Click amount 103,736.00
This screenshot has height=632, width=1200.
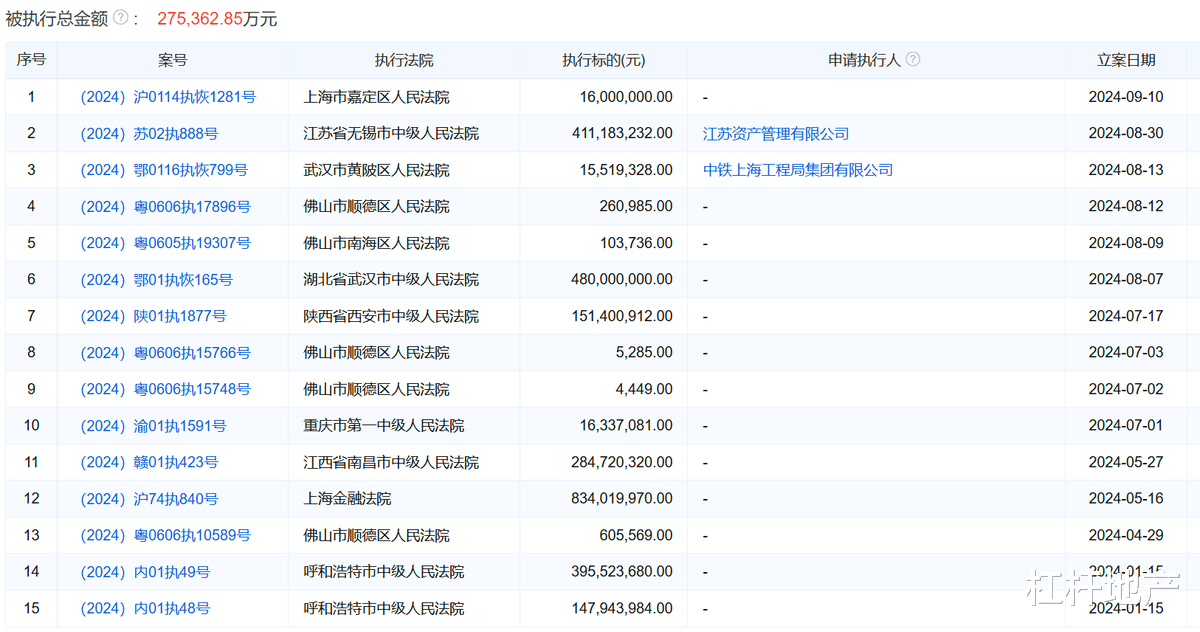(x=635, y=243)
